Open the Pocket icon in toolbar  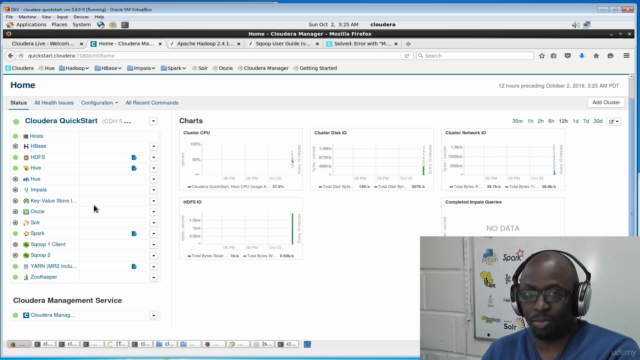point(567,56)
